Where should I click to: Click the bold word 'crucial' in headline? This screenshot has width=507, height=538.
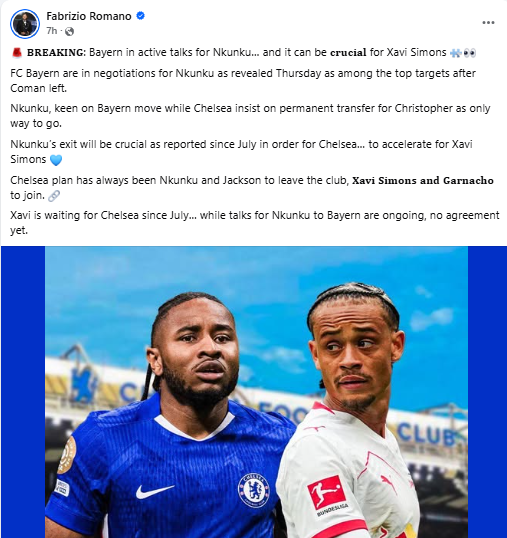(x=348, y=52)
